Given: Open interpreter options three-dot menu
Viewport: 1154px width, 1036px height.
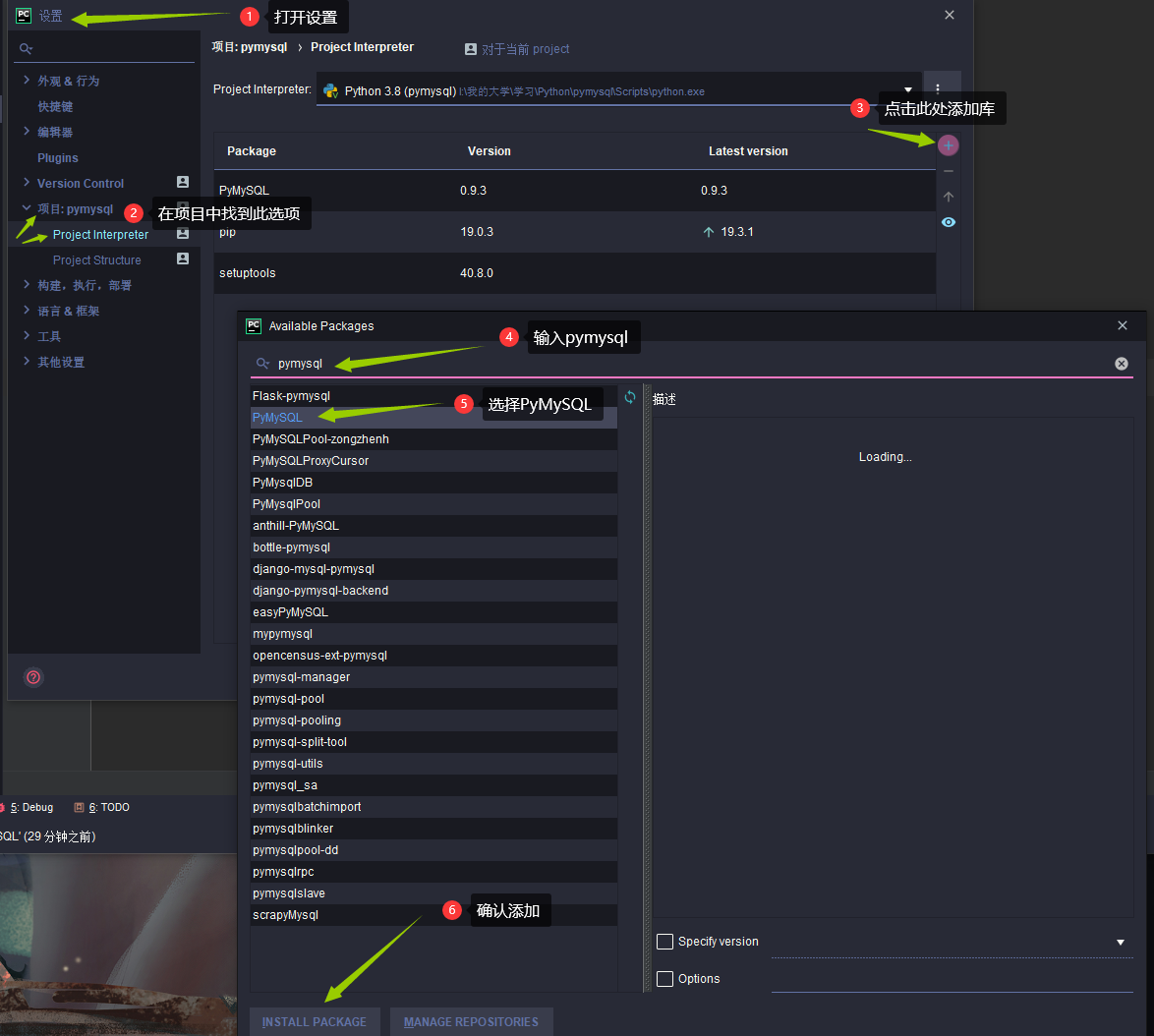Looking at the screenshot, I should [937, 89].
